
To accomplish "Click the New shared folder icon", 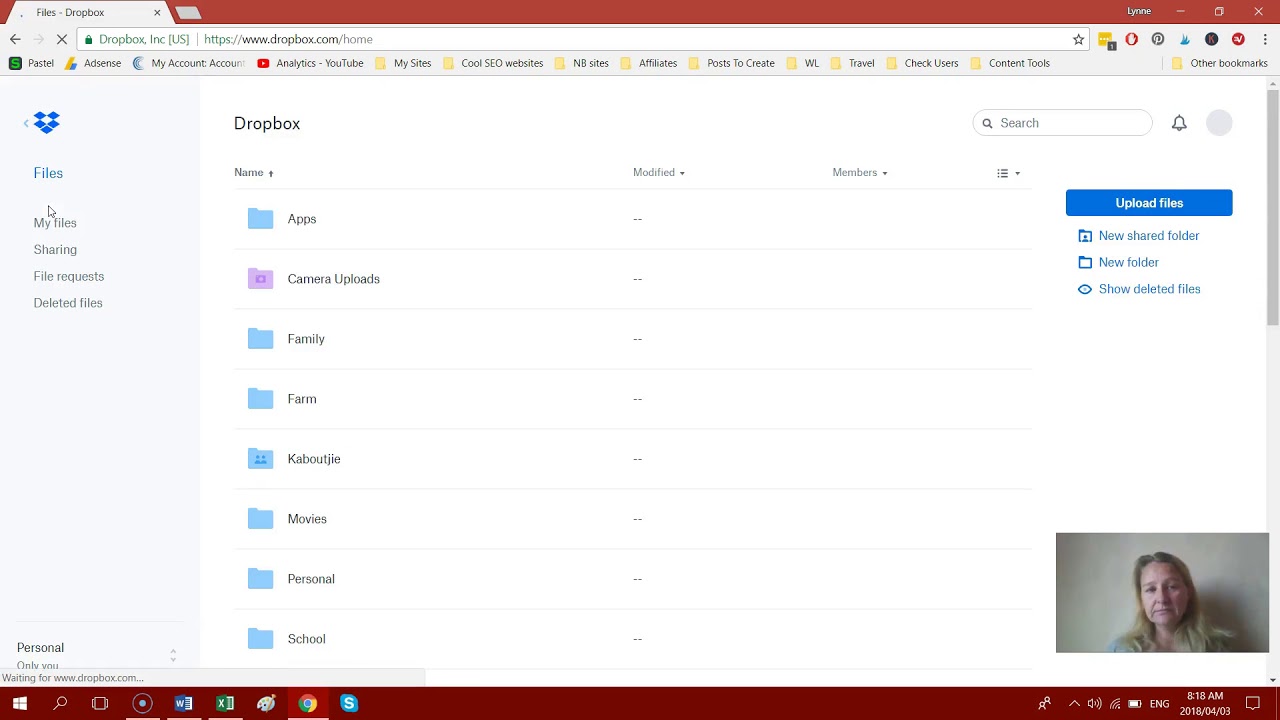I will [x=1085, y=236].
